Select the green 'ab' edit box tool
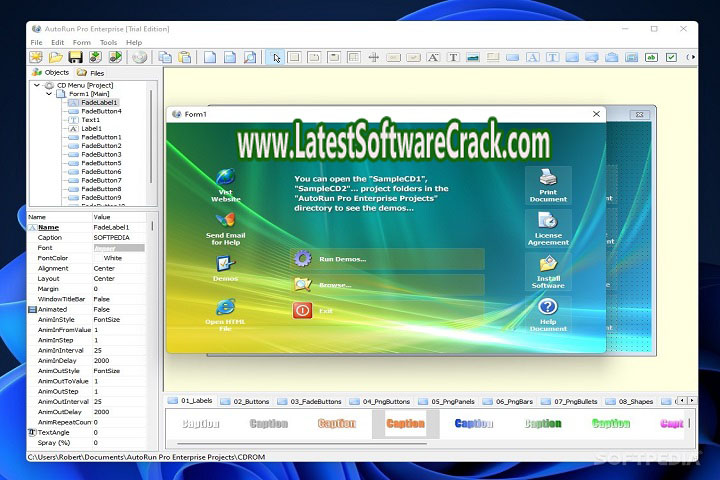This screenshot has width=720, height=480. [x=651, y=57]
